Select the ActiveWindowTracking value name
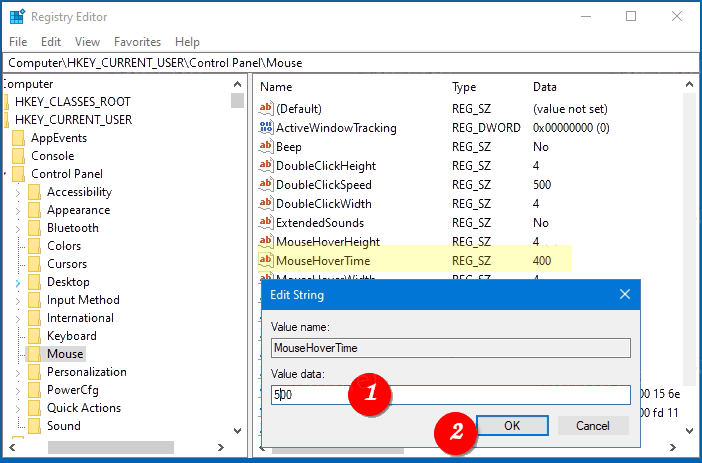The width and height of the screenshot is (702, 463). pos(336,128)
